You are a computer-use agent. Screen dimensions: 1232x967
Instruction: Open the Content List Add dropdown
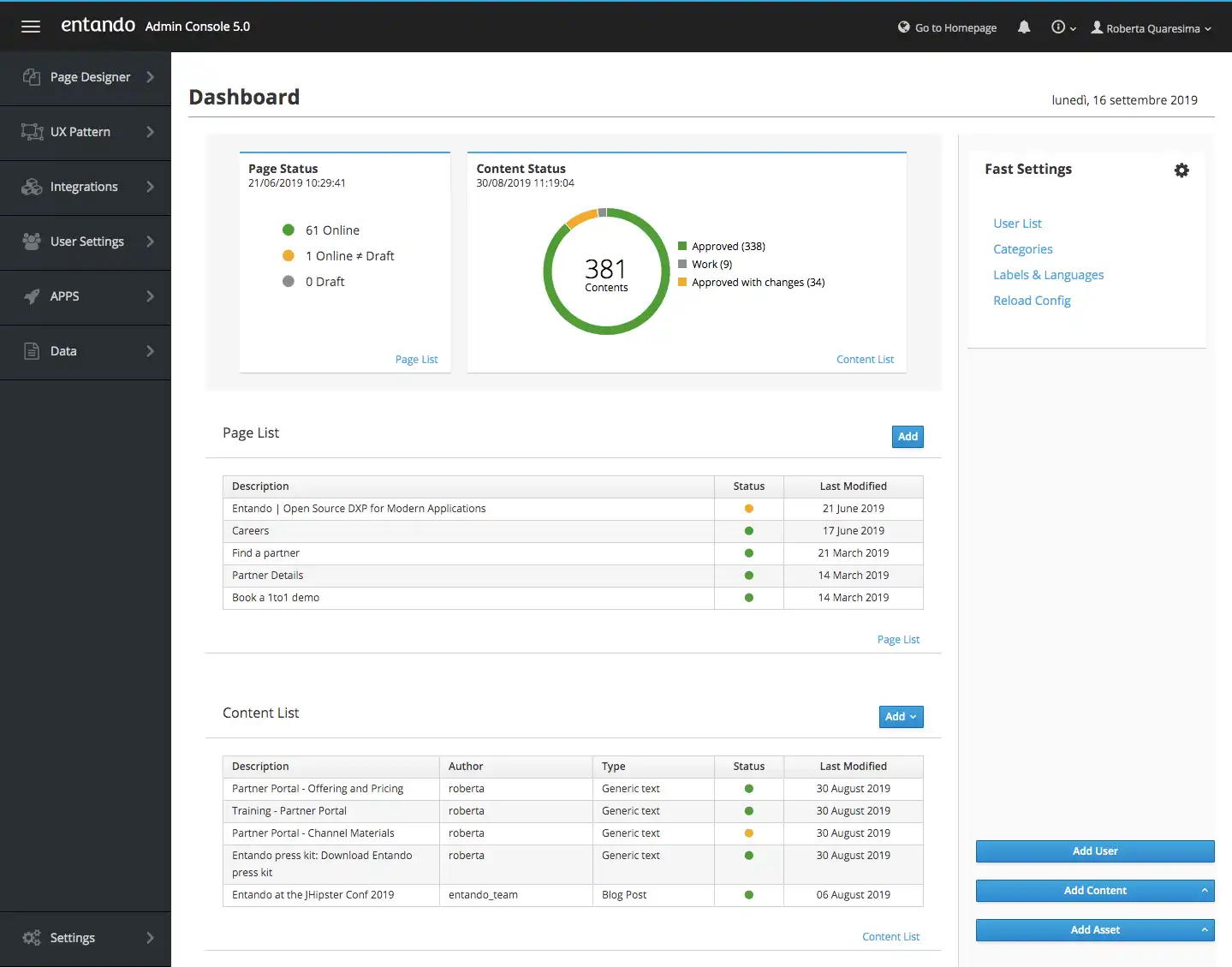(x=901, y=717)
